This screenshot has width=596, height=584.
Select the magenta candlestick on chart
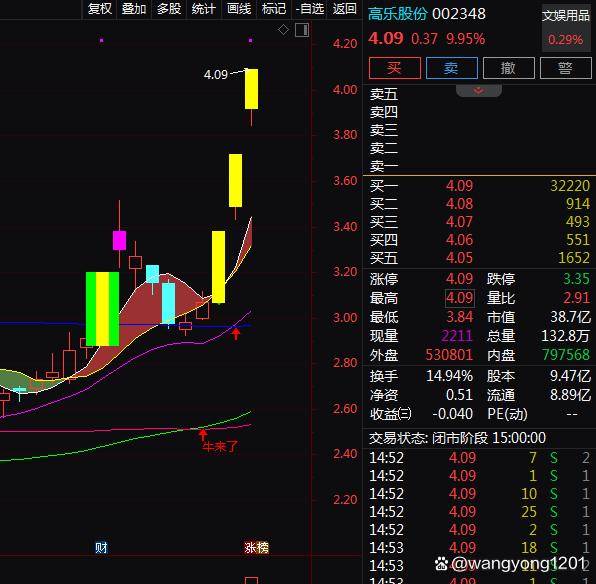(119, 240)
